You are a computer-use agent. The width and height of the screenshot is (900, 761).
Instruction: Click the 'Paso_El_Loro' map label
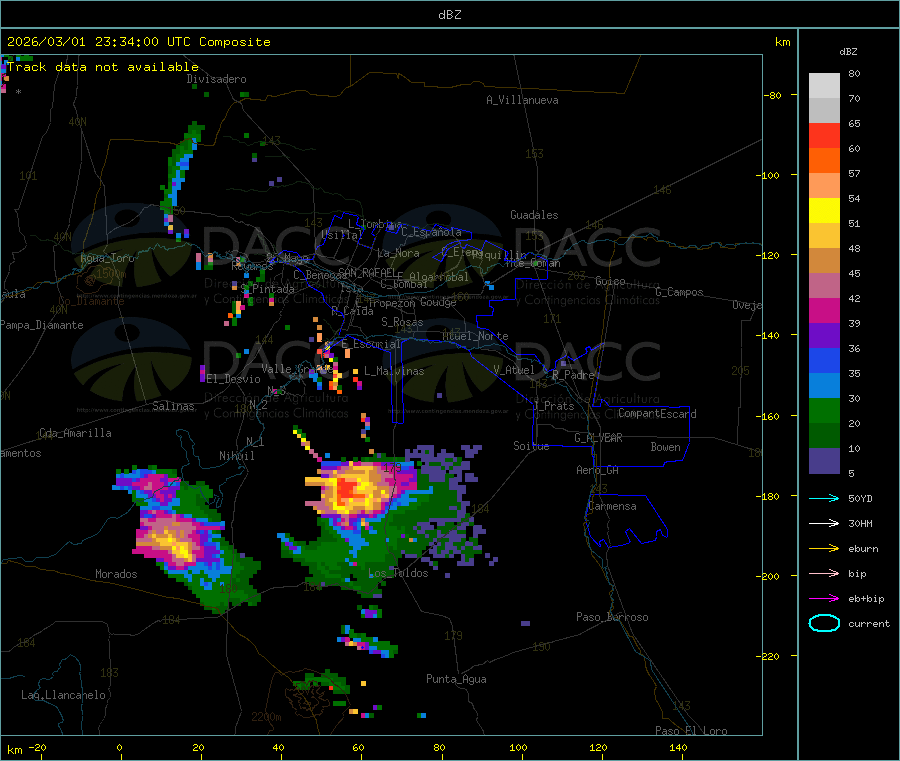(x=691, y=731)
